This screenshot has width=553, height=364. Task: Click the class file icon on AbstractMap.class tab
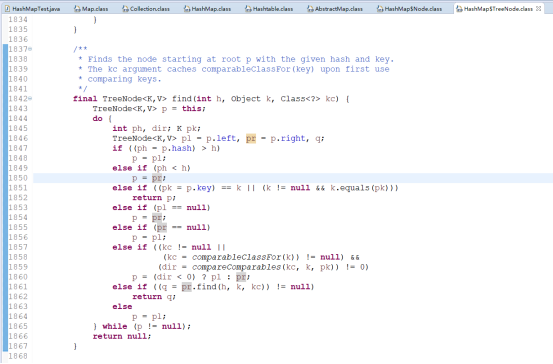[310, 9]
